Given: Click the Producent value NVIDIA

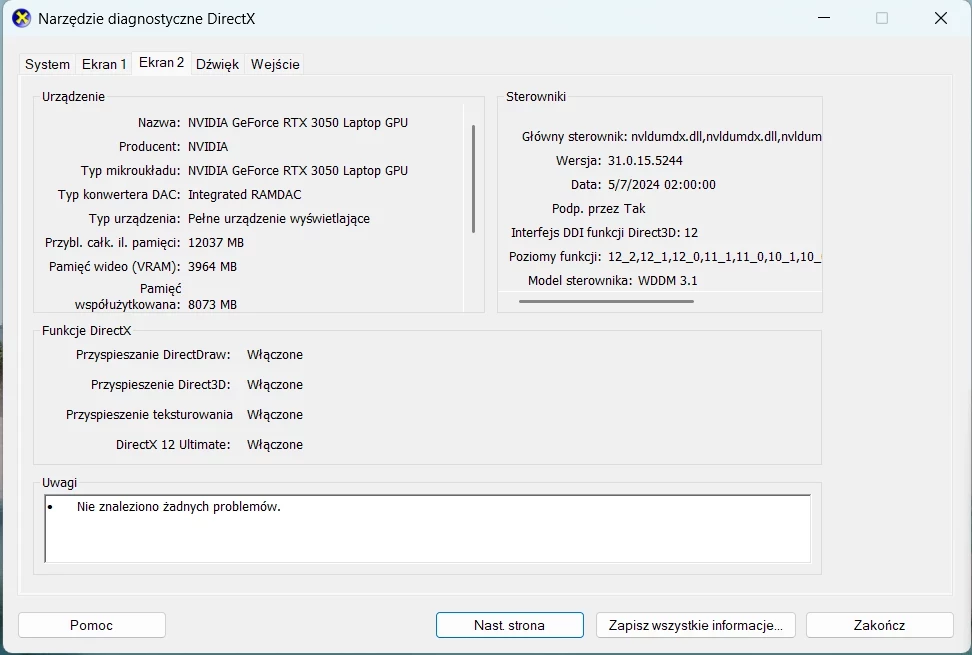Looking at the screenshot, I should (208, 147).
